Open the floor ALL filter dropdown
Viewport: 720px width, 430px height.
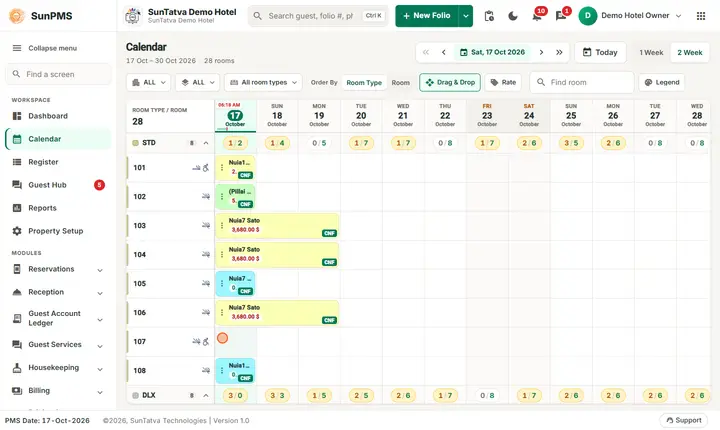point(197,83)
